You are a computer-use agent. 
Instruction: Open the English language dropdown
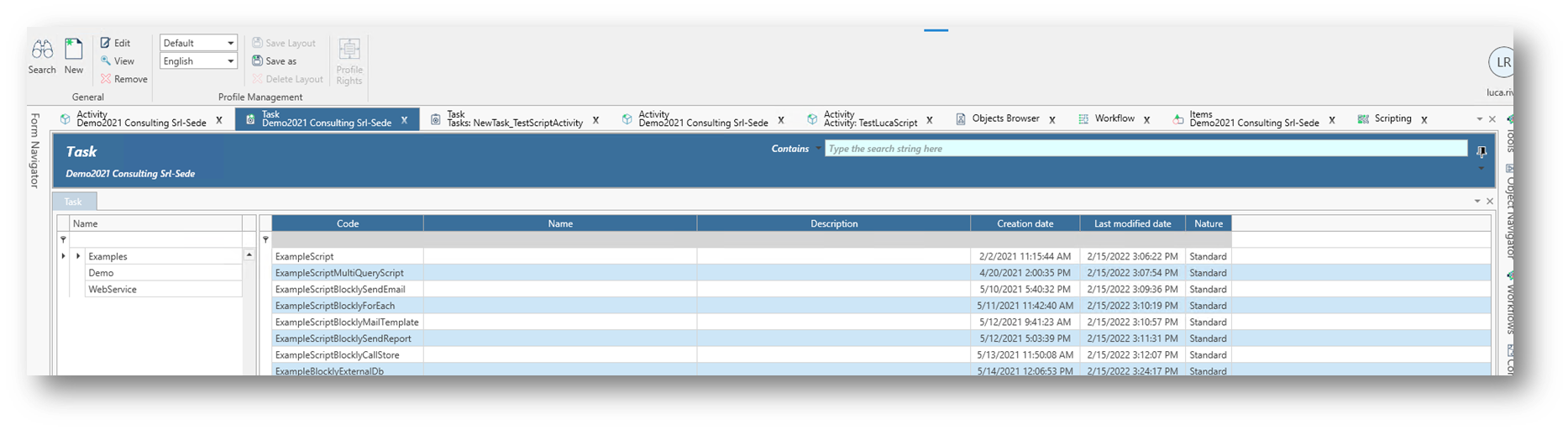tap(230, 61)
